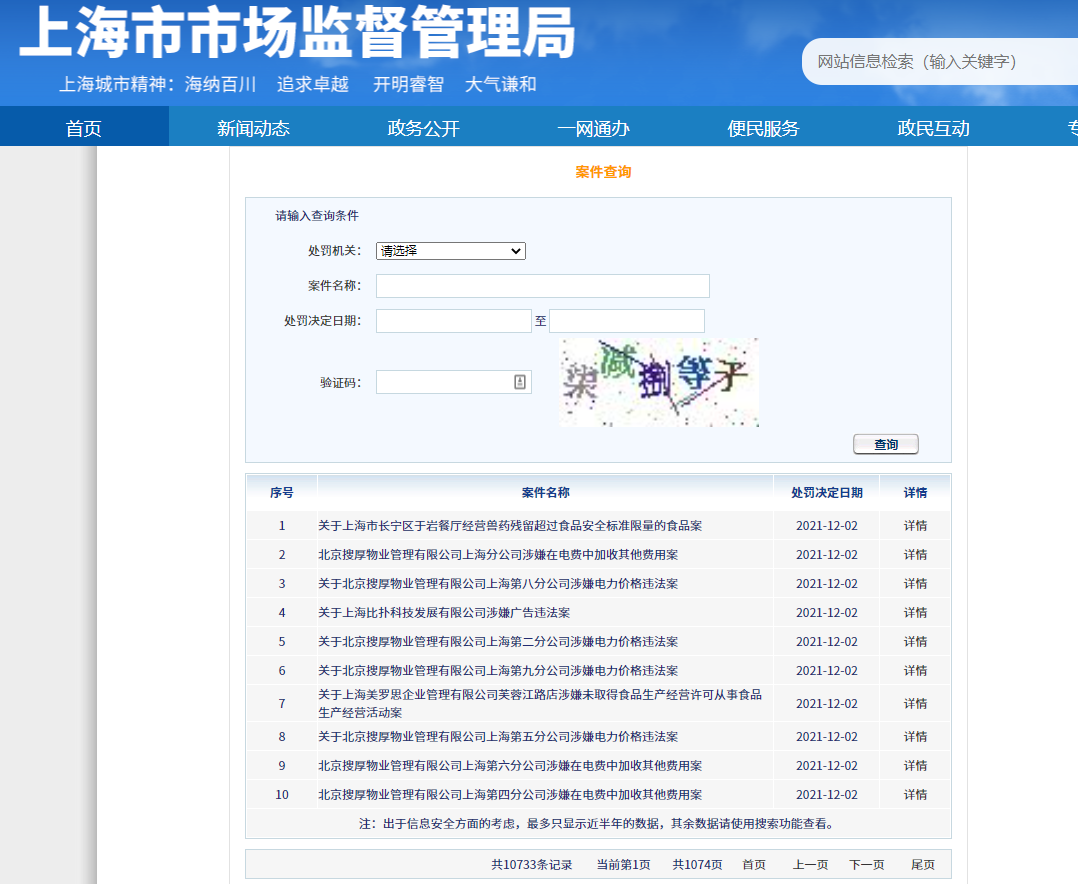Open 详情 for the 第六分公司 case
This screenshot has height=884, width=1078.
tap(915, 765)
